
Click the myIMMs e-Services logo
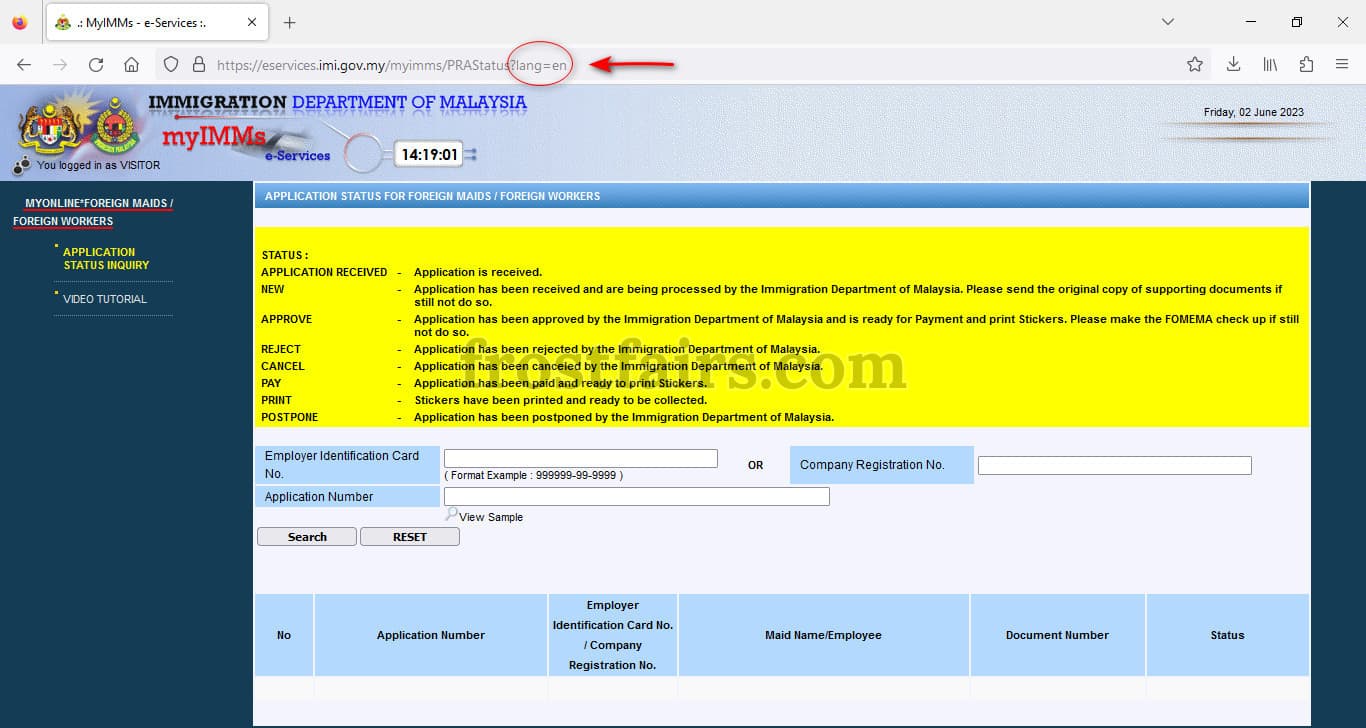click(245, 142)
